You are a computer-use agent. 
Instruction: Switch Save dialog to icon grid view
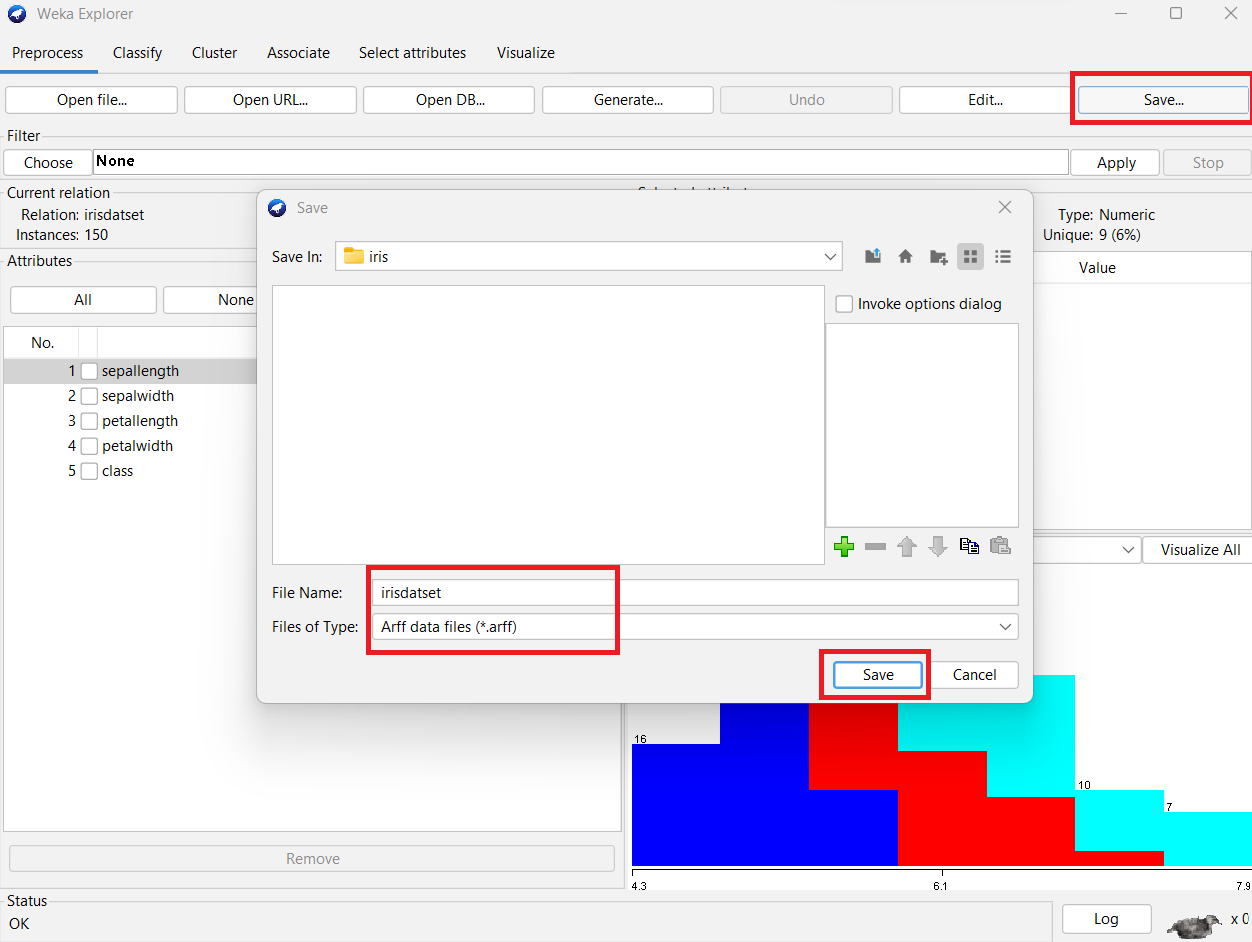(x=970, y=257)
